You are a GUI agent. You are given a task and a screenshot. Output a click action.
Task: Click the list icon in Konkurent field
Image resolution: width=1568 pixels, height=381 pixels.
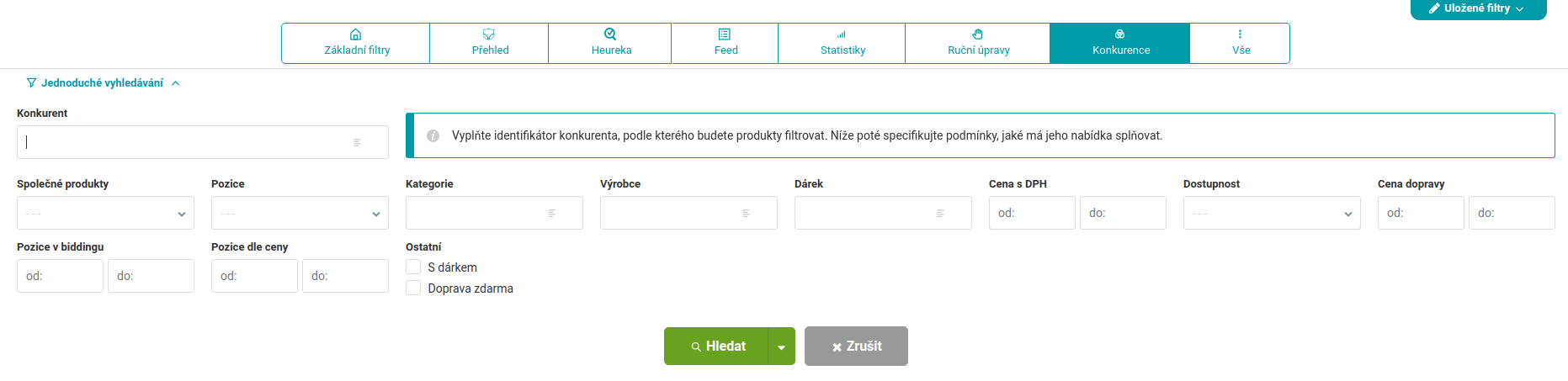[357, 143]
